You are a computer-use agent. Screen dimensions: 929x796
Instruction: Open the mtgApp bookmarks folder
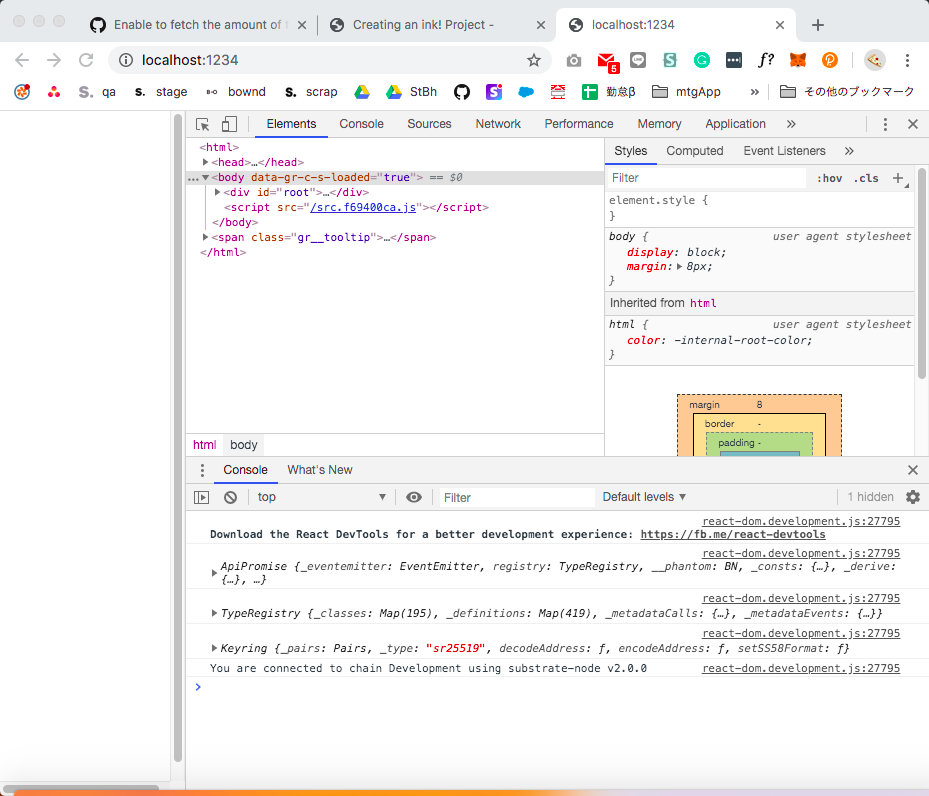[x=686, y=92]
